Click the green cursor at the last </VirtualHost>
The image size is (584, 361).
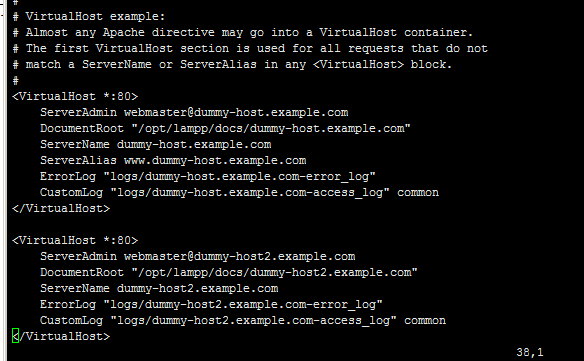point(15,336)
